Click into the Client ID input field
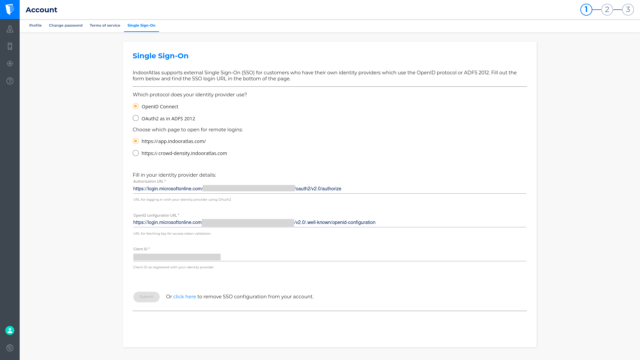The image size is (640, 360). pos(329,257)
